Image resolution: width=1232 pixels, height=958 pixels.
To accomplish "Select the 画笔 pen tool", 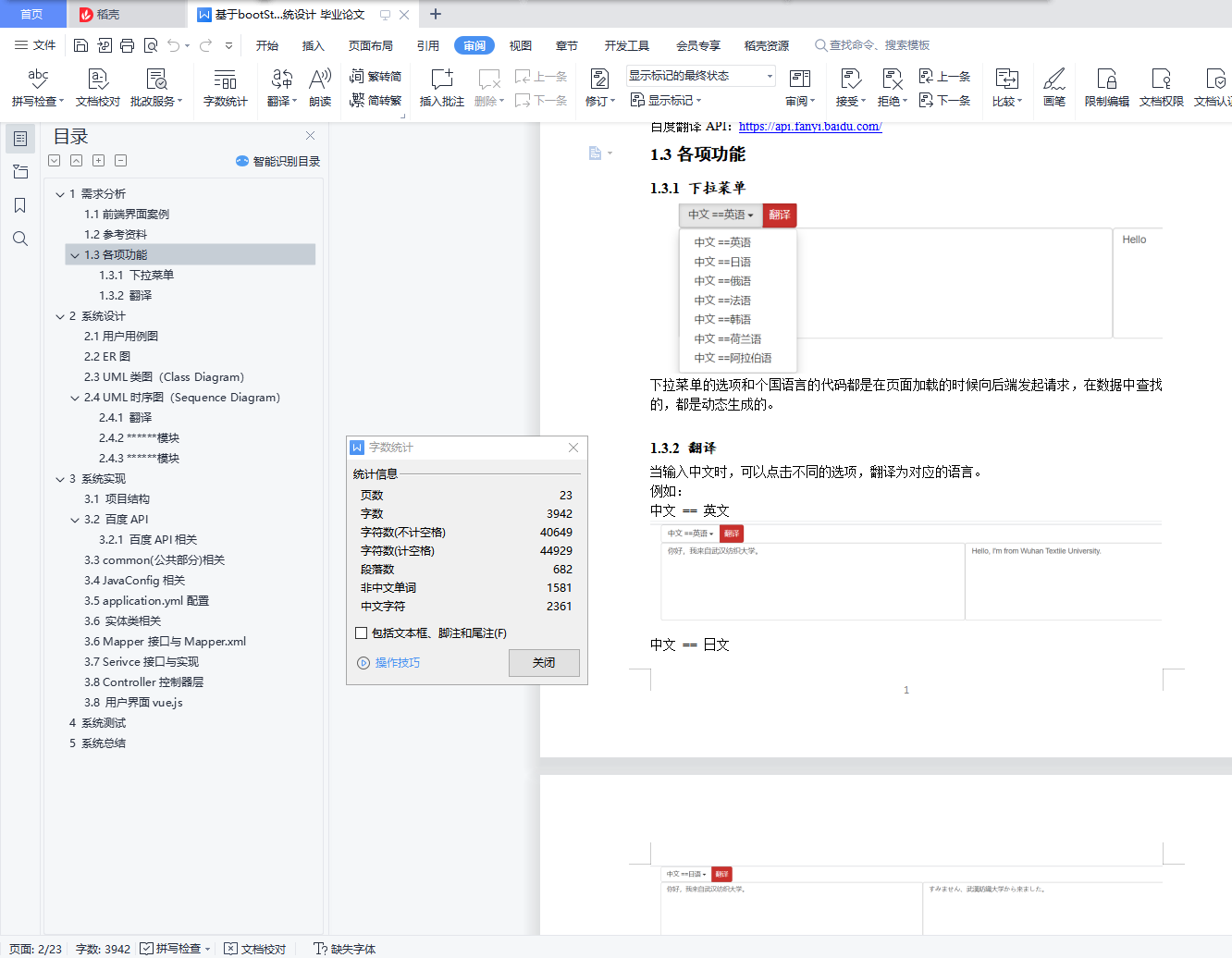I will 1054,87.
